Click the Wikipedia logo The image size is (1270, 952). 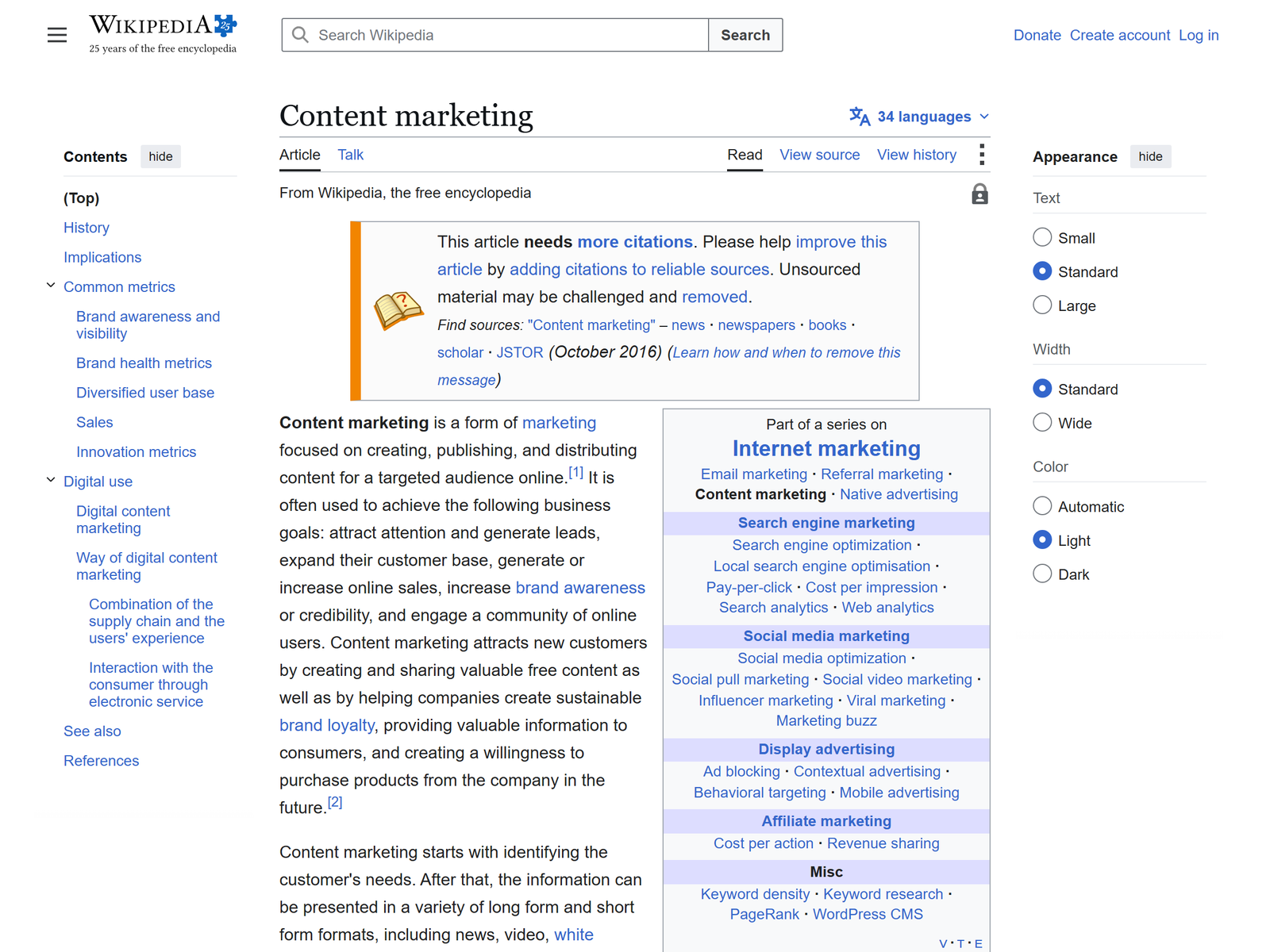click(x=163, y=34)
